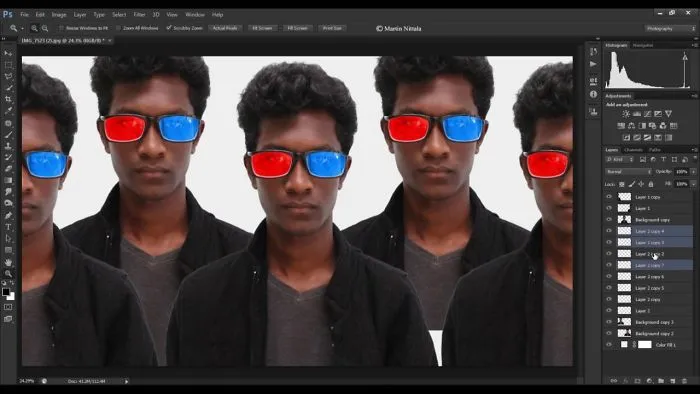Screen dimensions: 700x394
Task: Switch to the Navigator tab
Action: [643, 45]
